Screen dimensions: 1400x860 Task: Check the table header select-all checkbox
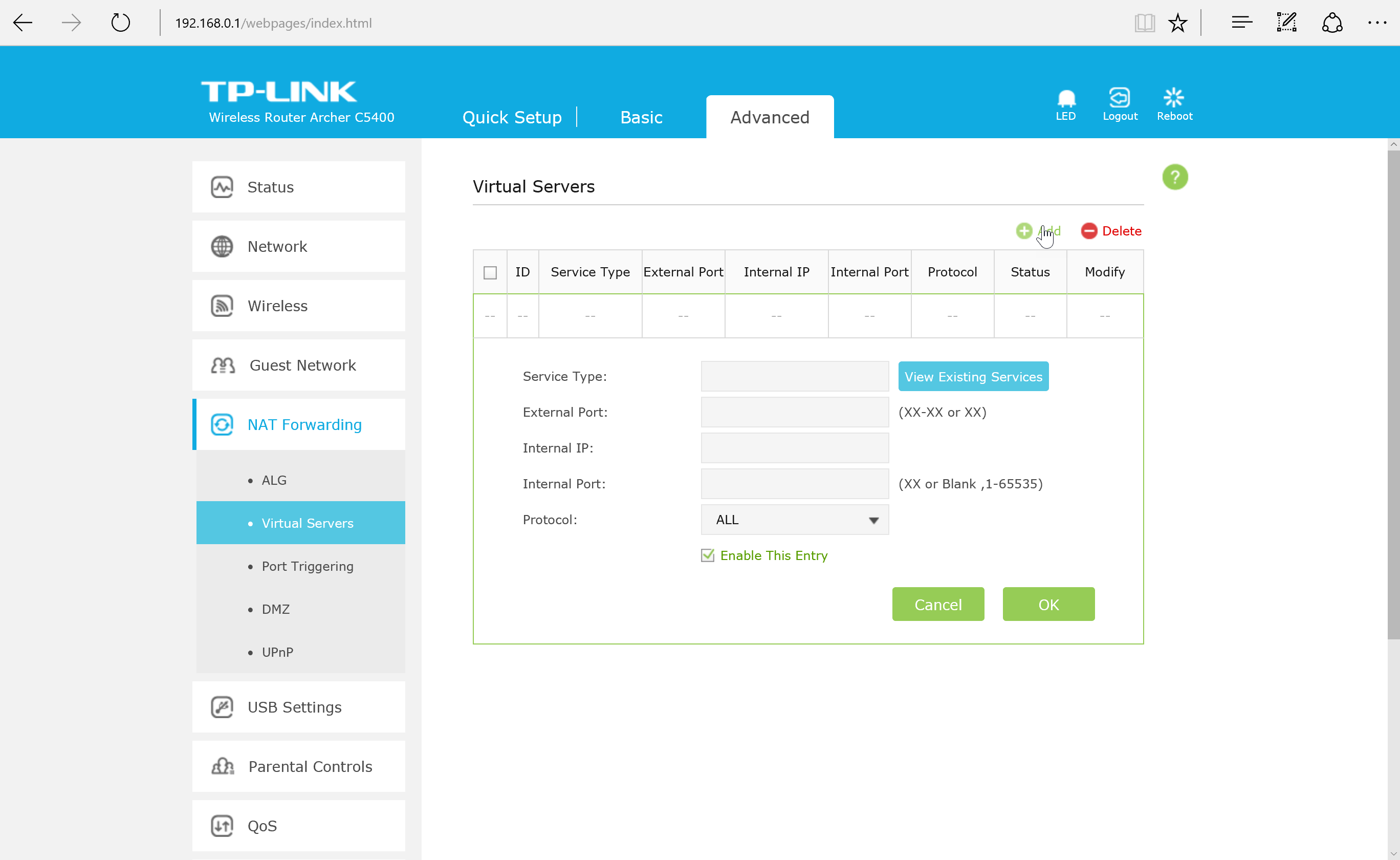pyautogui.click(x=490, y=272)
